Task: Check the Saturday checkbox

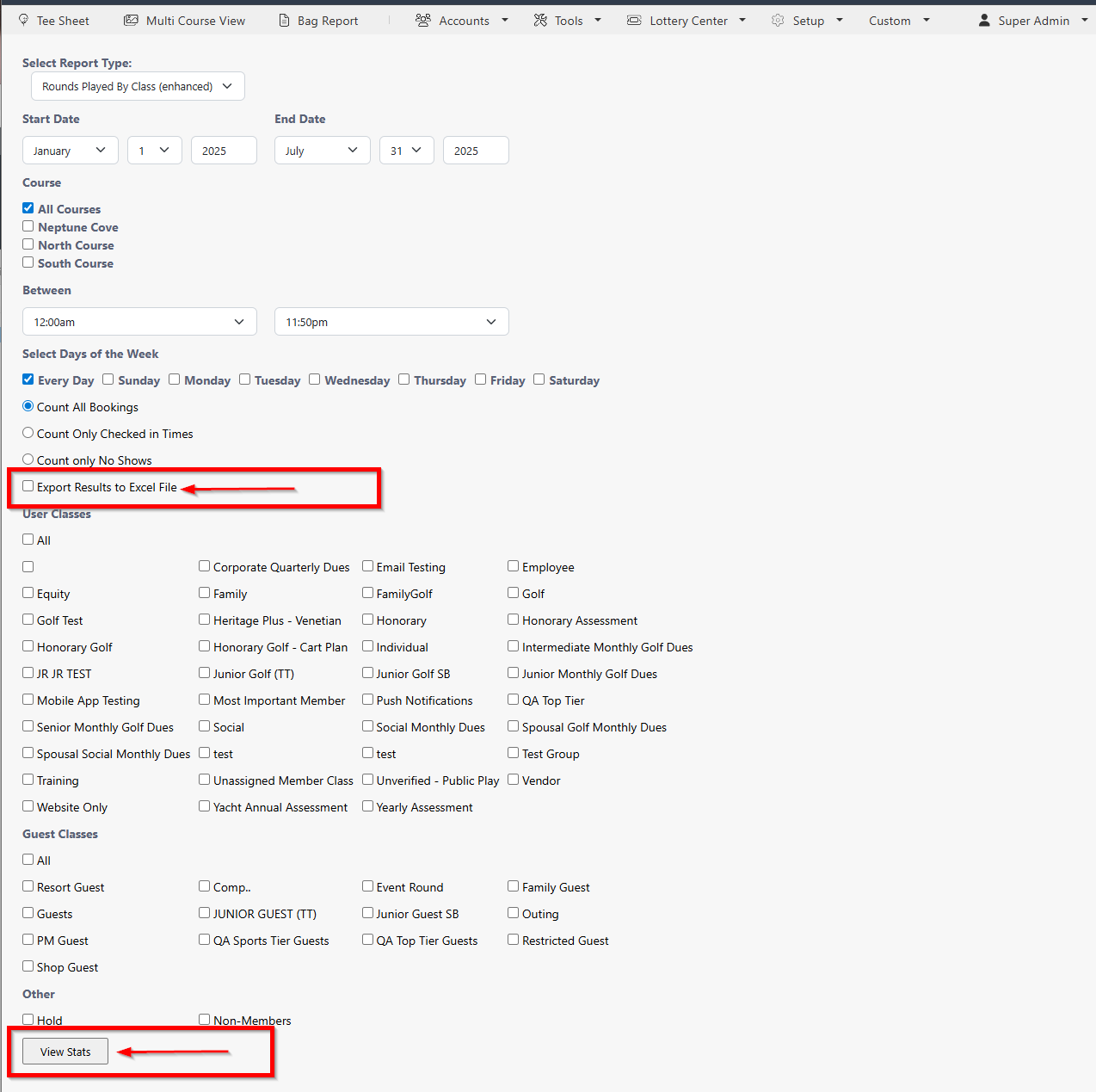Action: (539, 379)
